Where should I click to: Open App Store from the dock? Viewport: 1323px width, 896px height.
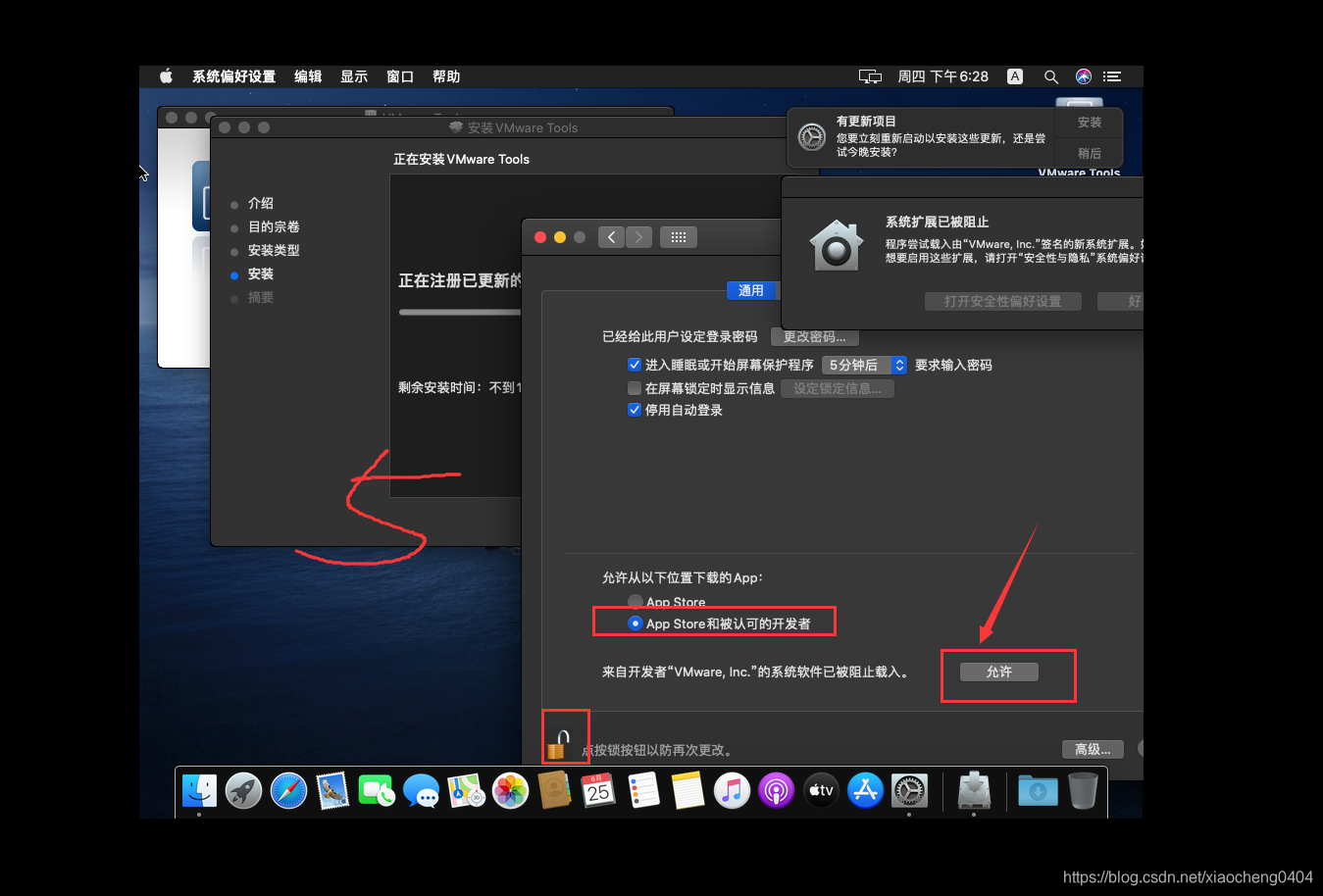tap(865, 791)
